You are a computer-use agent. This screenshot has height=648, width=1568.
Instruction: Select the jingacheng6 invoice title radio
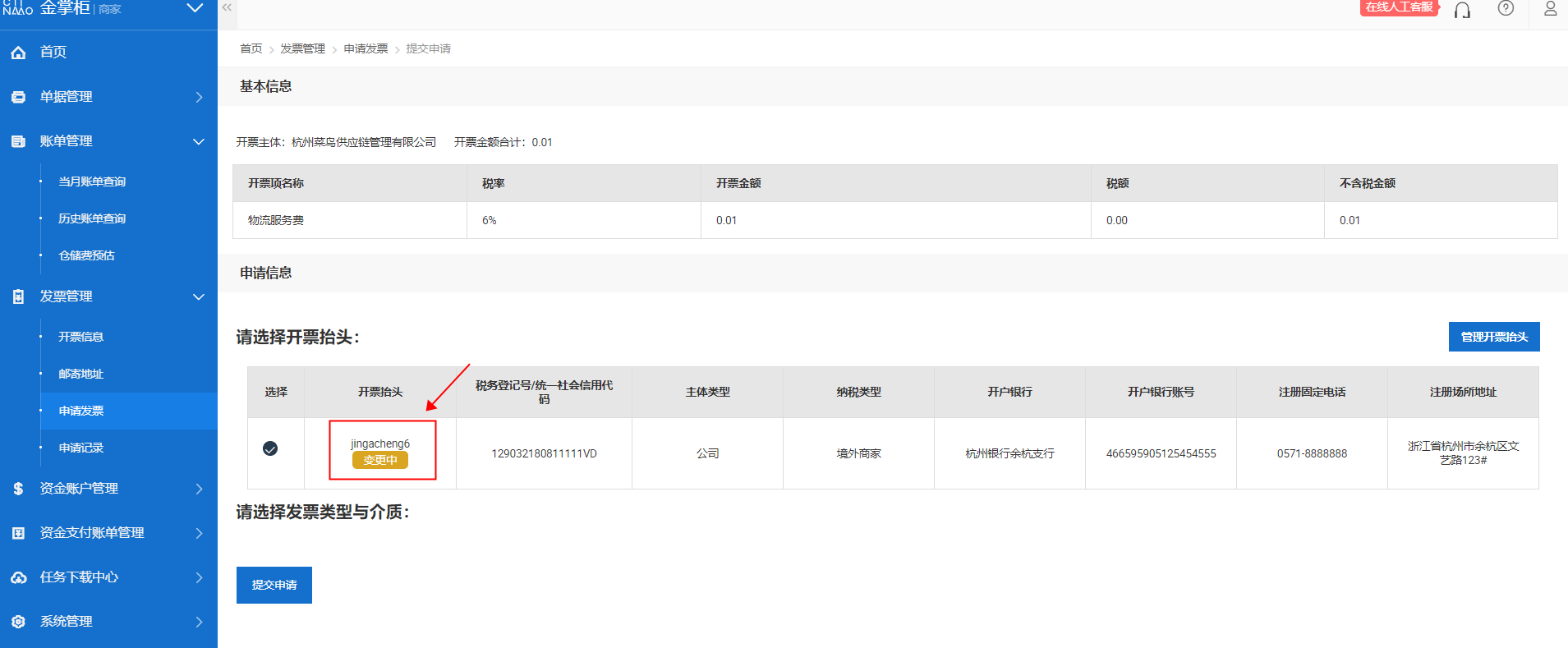(270, 448)
